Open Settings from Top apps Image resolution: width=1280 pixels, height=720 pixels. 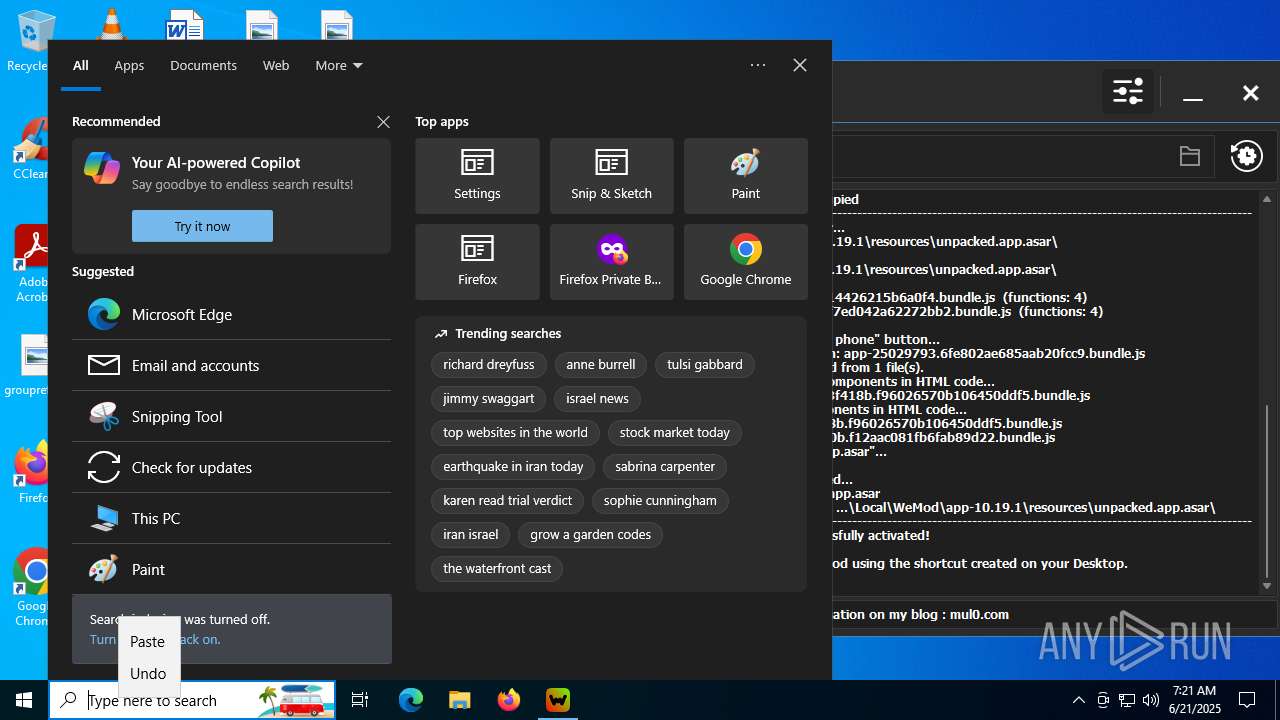pos(477,176)
